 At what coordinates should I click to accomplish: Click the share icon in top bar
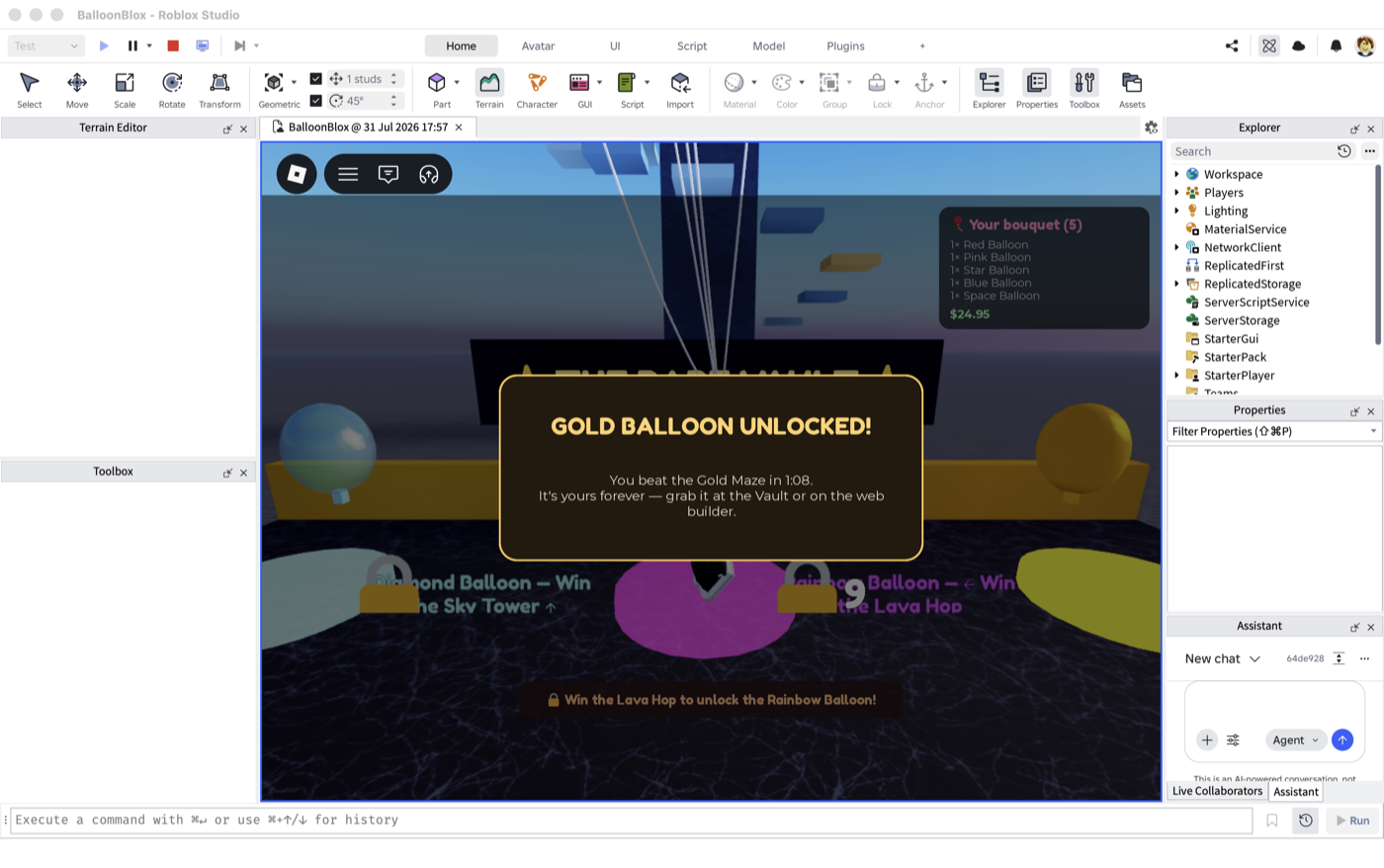(1232, 45)
